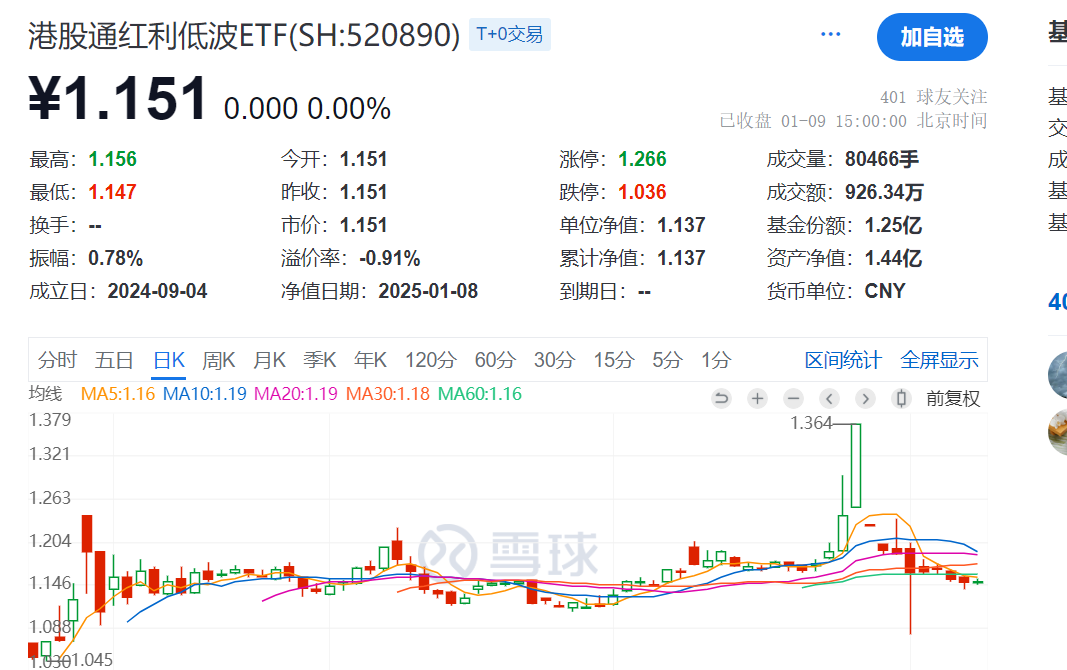Viewport: 1067px width, 670px height.
Task: Select the 月K chart tab
Action: [269, 360]
